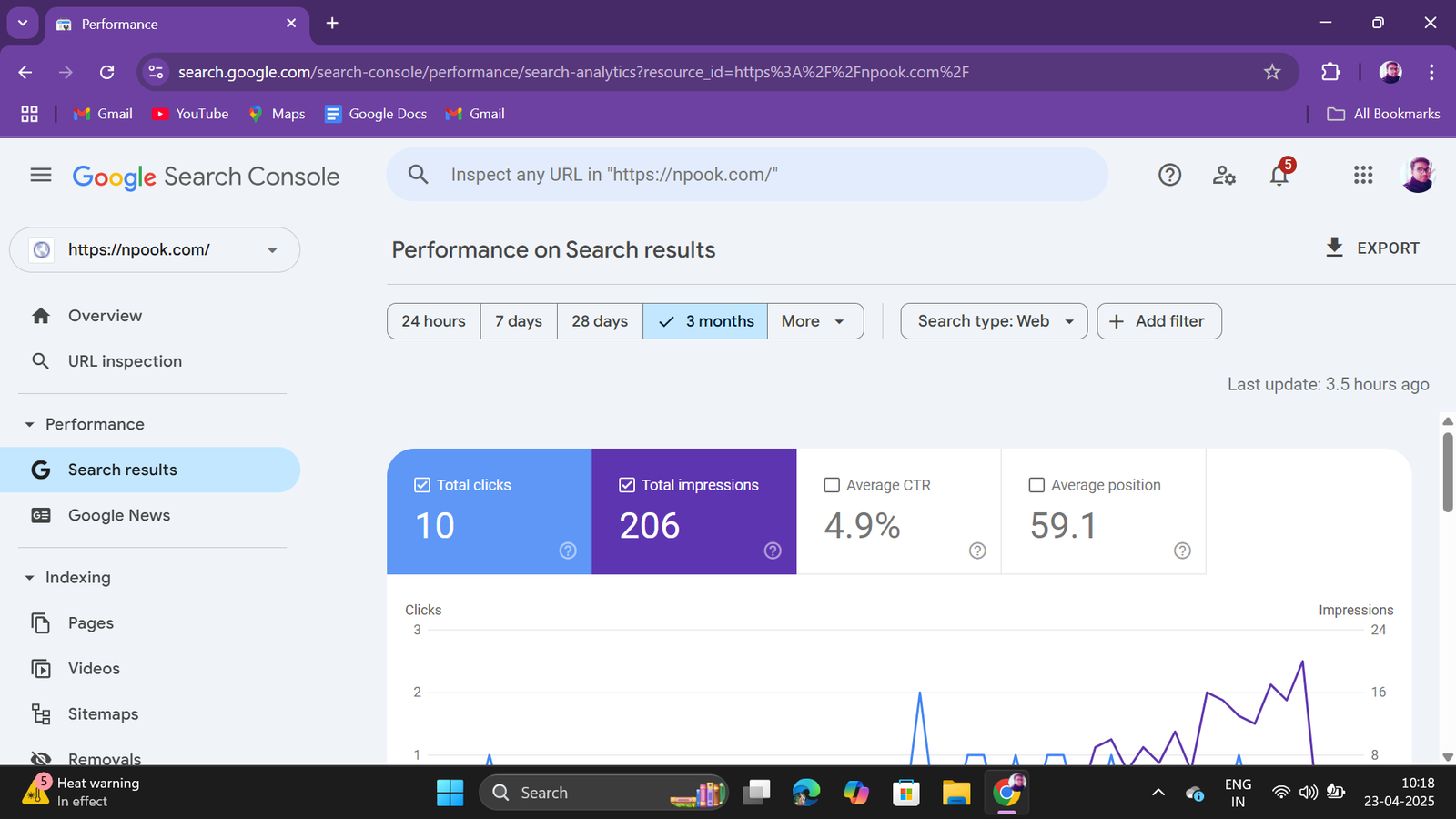1456x819 pixels.
Task: Click the Overview home icon
Action: tap(41, 316)
